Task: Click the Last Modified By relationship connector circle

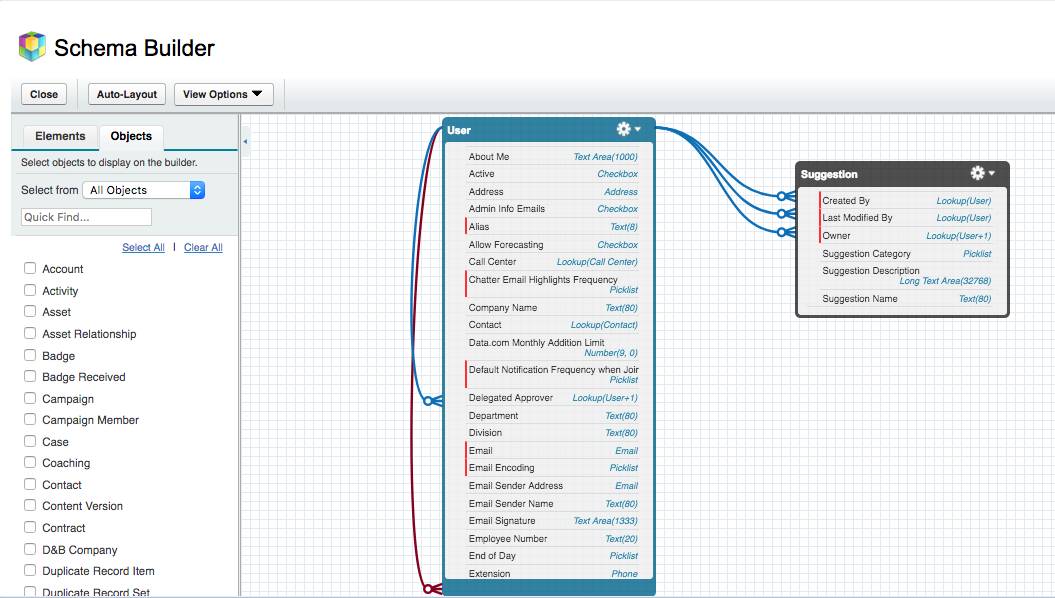Action: [x=781, y=214]
